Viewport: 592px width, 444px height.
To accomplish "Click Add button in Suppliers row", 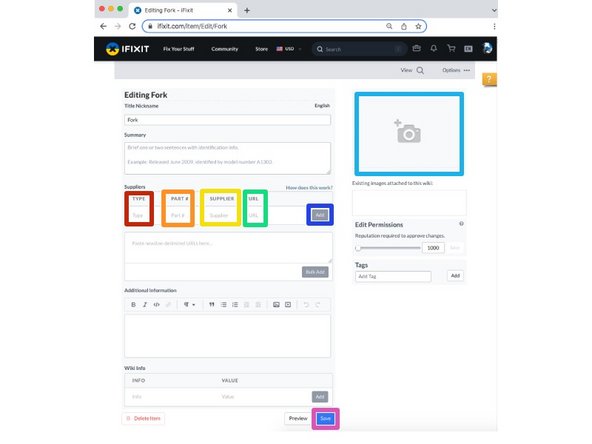I will tap(320, 215).
